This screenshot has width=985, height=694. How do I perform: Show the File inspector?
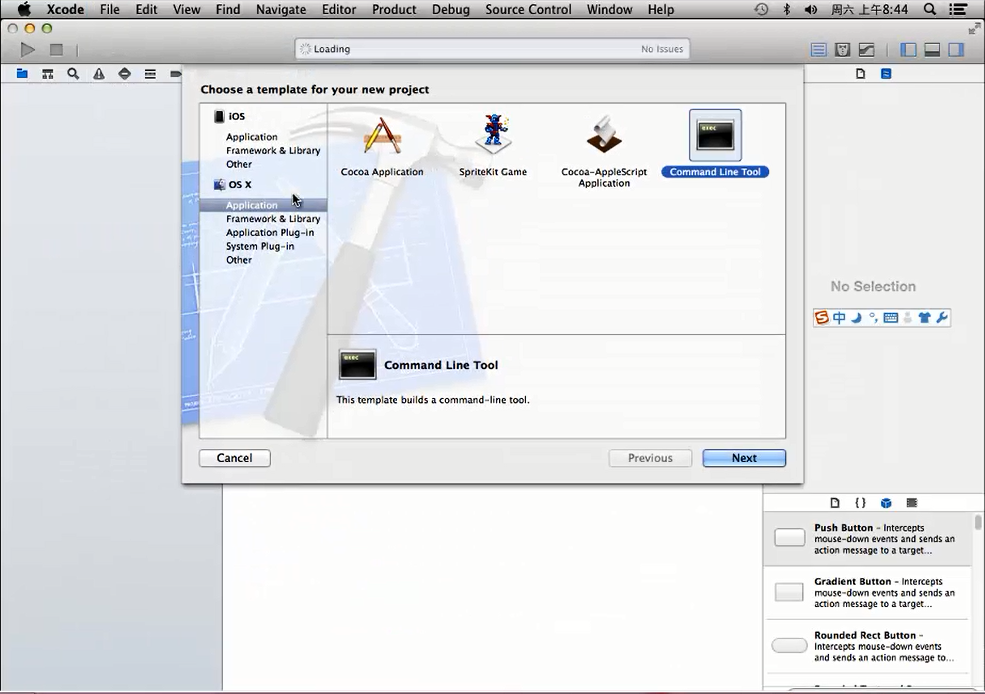tap(861, 73)
